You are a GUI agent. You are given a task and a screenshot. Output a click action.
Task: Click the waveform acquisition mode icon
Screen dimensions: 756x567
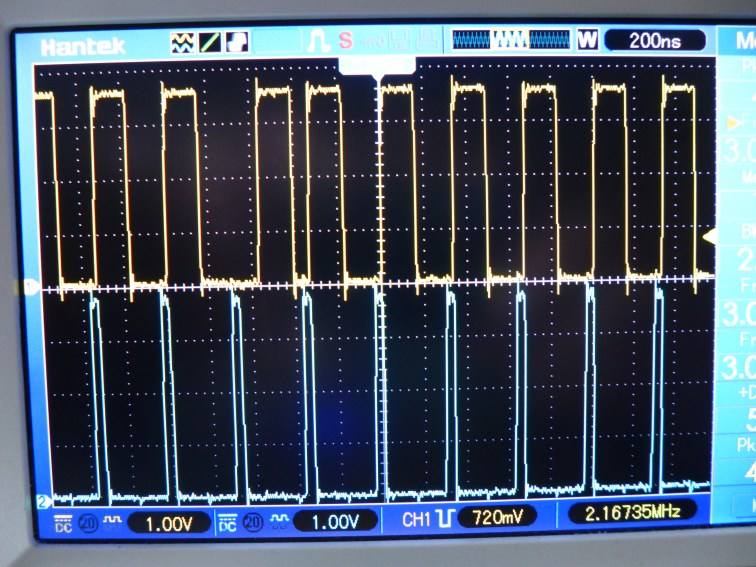[x=183, y=42]
